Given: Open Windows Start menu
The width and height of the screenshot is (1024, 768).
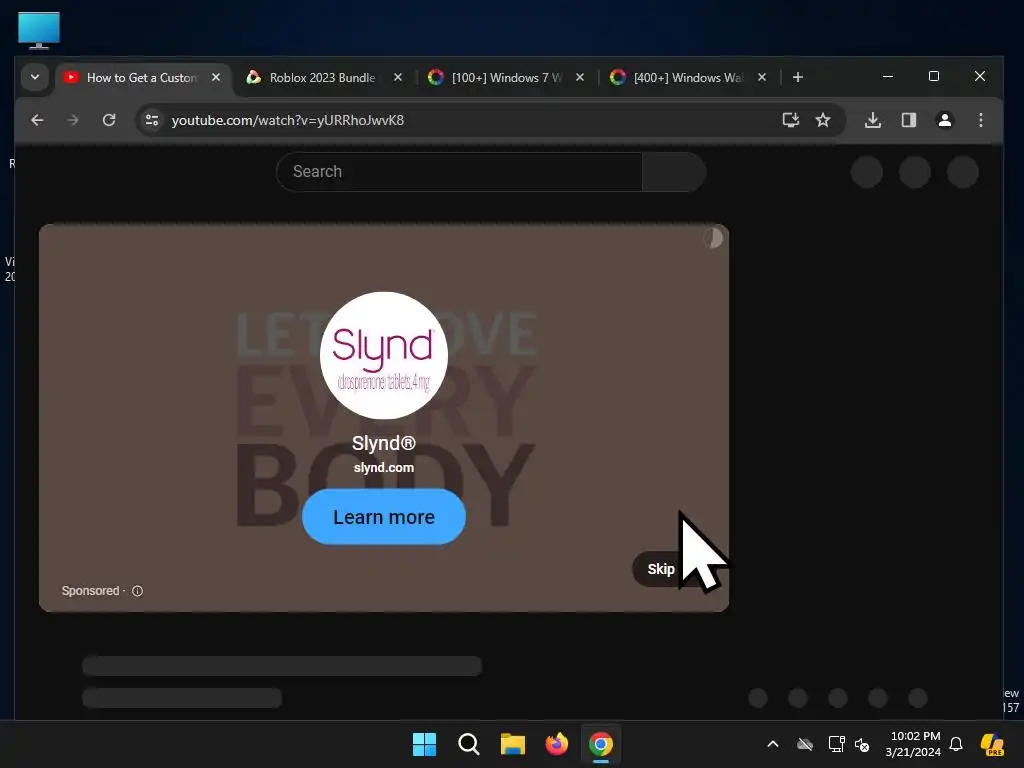Looking at the screenshot, I should tap(424, 744).
